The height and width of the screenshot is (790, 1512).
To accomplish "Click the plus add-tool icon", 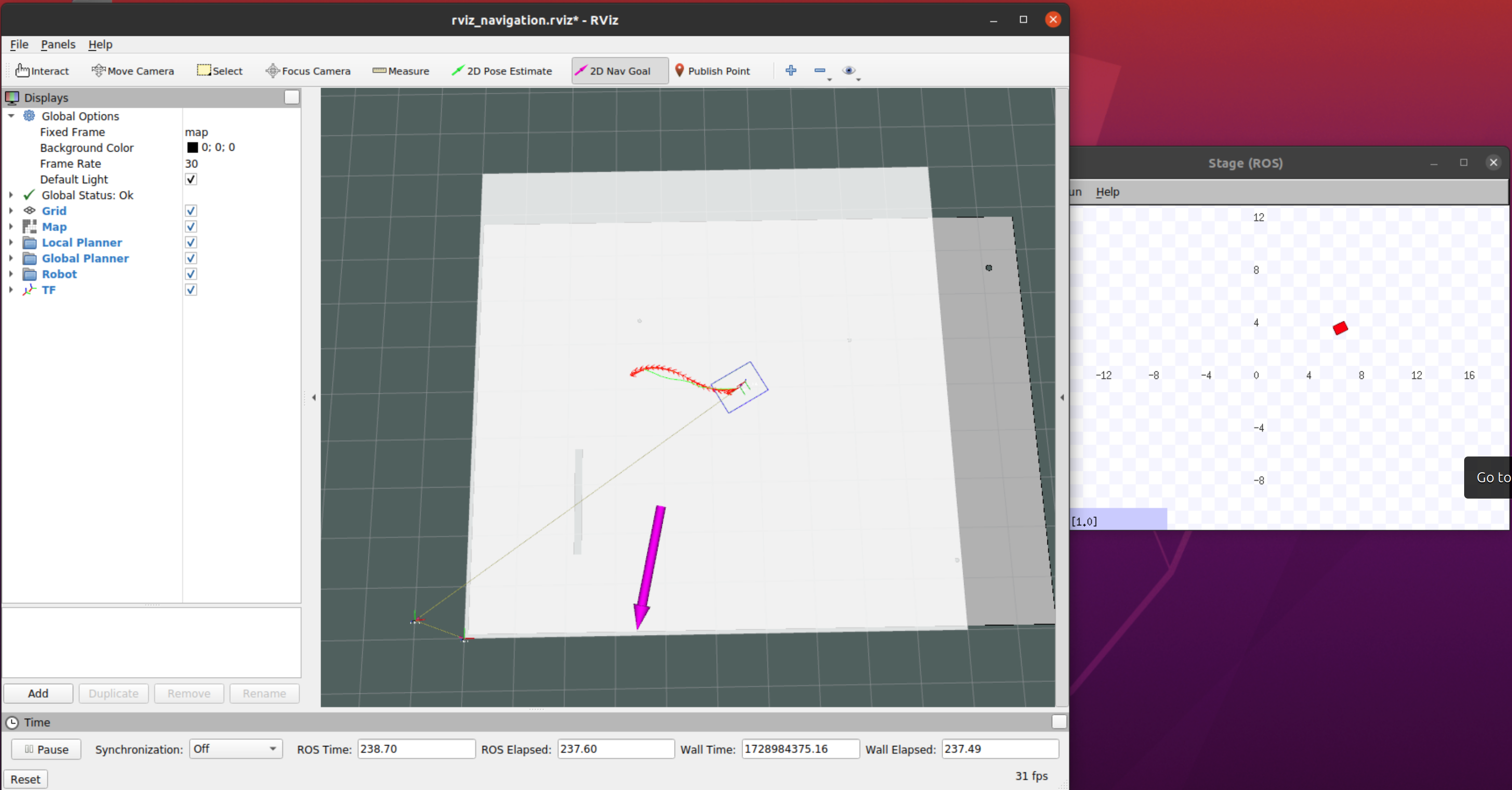I will [790, 70].
